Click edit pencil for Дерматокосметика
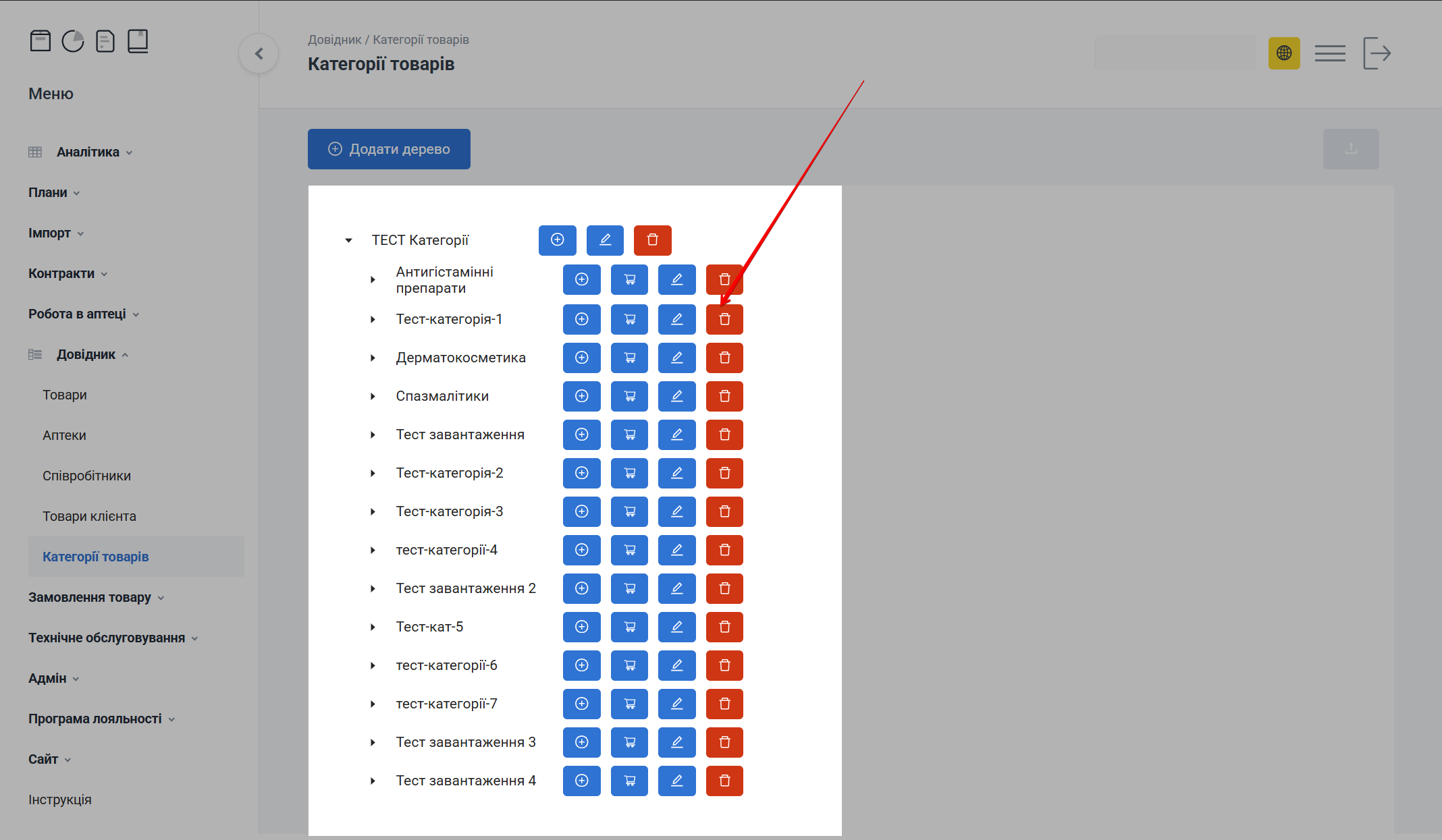The height and width of the screenshot is (840, 1442). click(x=676, y=358)
